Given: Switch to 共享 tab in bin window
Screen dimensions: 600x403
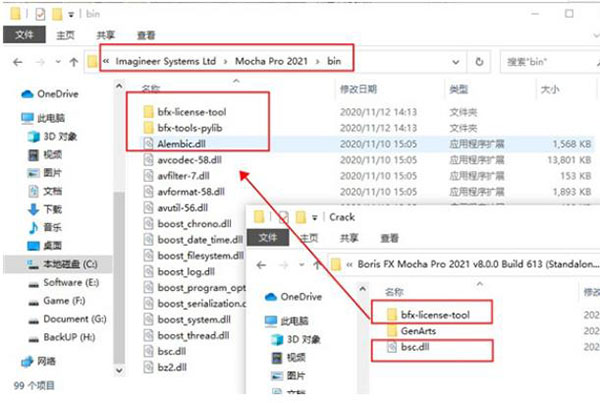Looking at the screenshot, I should pyautogui.click(x=106, y=35).
